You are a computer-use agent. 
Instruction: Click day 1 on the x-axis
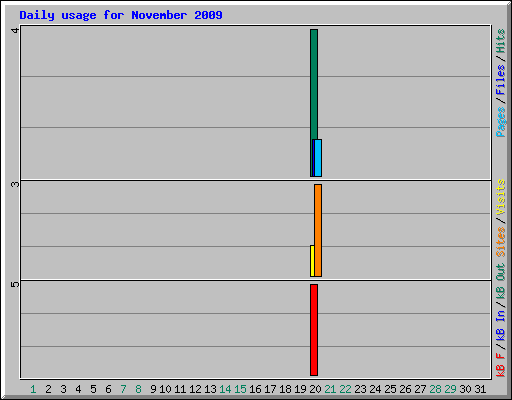point(33,389)
